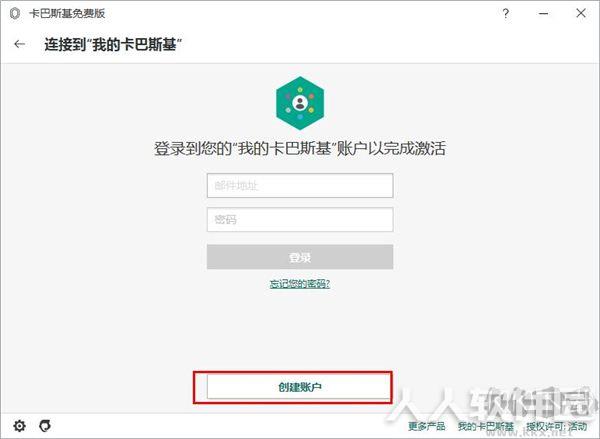Click the 连接到"我的卡巴斯基" page title

tap(113, 44)
